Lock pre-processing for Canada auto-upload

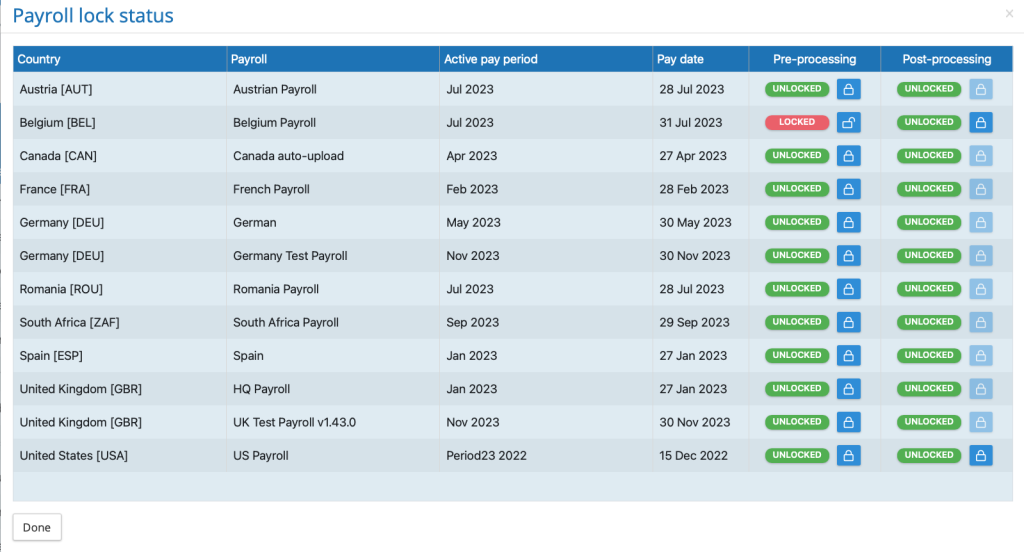coord(848,156)
